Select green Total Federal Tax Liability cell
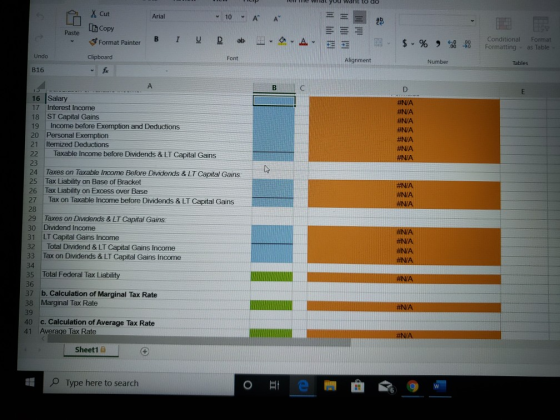Image resolution: width=560 pixels, height=420 pixels. [272, 276]
